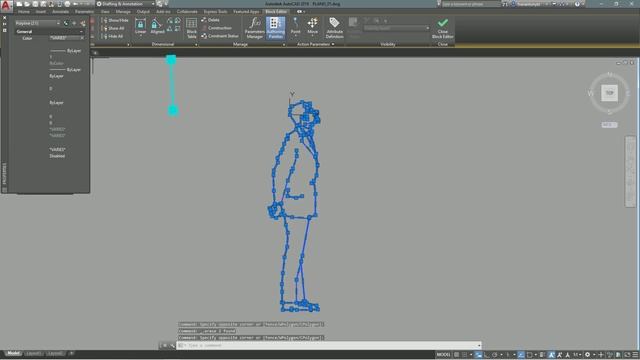Toggle grid display in status bar
Image resolution: width=640 pixels, height=360 pixels.
[x=457, y=355]
